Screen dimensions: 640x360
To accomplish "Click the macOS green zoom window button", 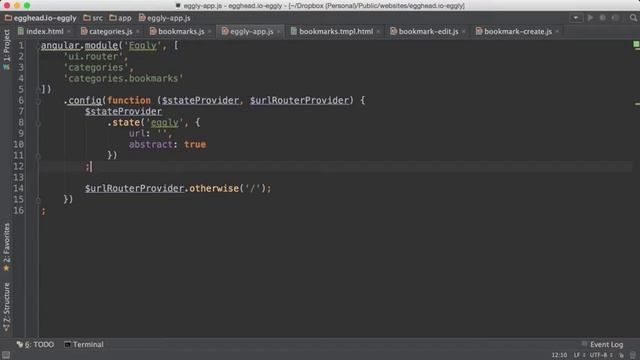I will (27, 6).
